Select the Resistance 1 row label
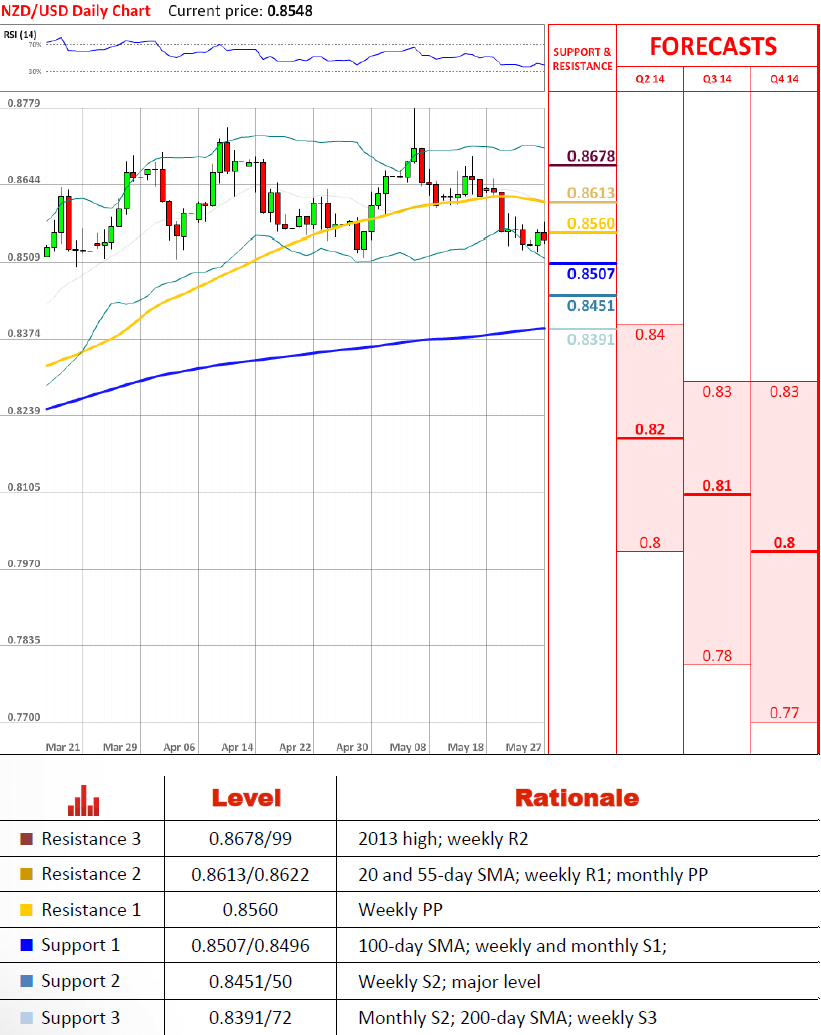821x1035 pixels. (91, 910)
